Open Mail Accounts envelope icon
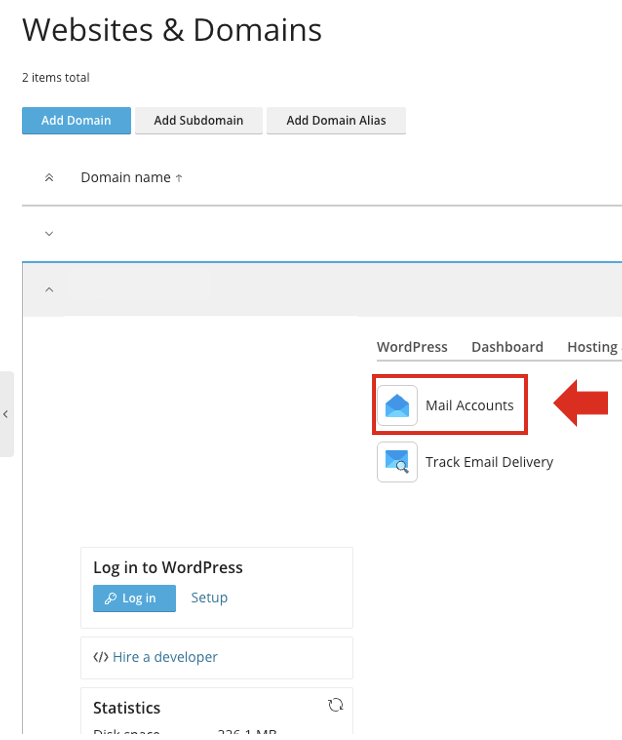This screenshot has height=740, width=622. tap(397, 405)
